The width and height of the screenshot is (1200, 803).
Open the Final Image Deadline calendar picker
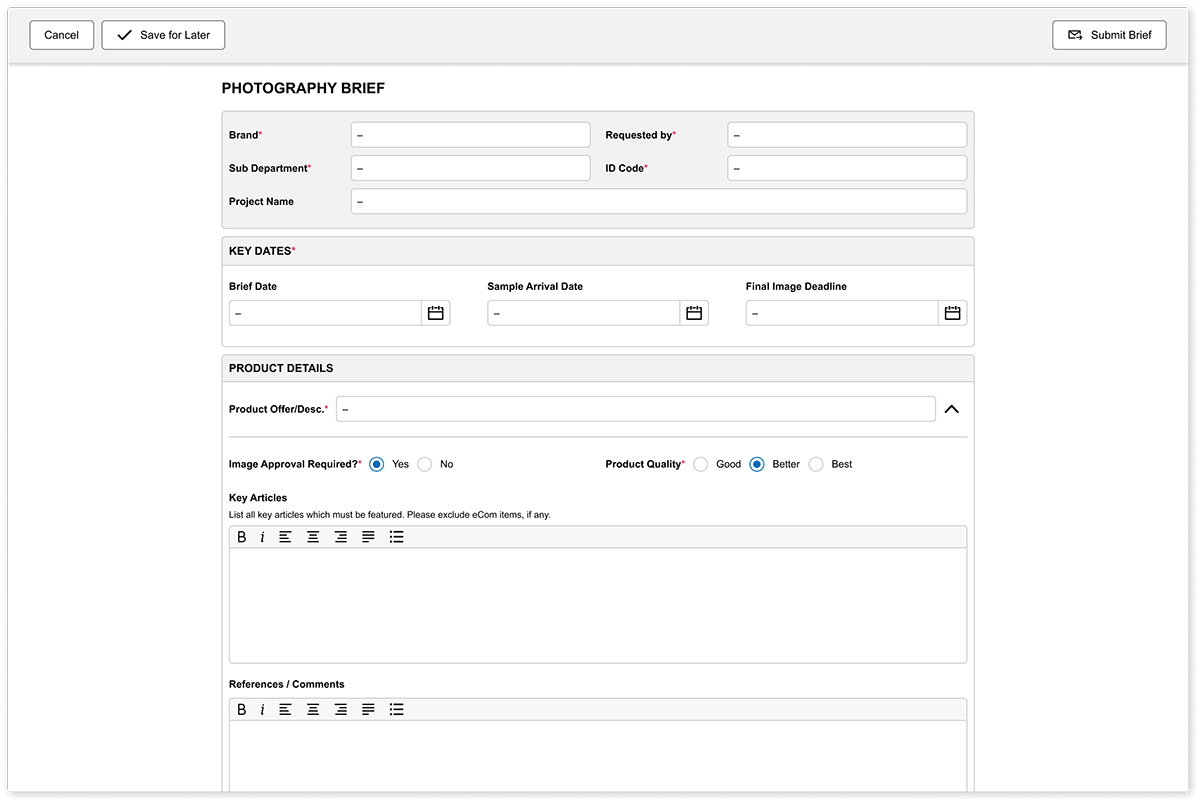[x=952, y=312]
